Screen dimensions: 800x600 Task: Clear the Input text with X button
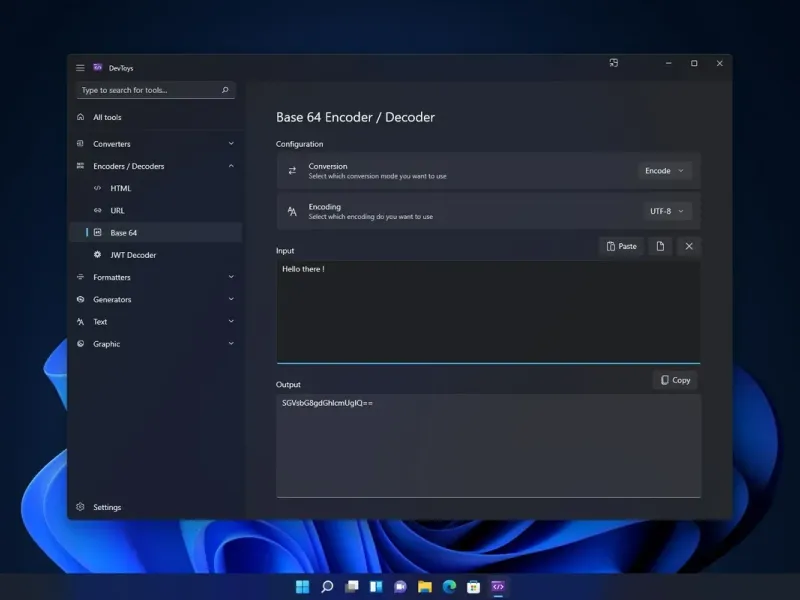tap(689, 246)
